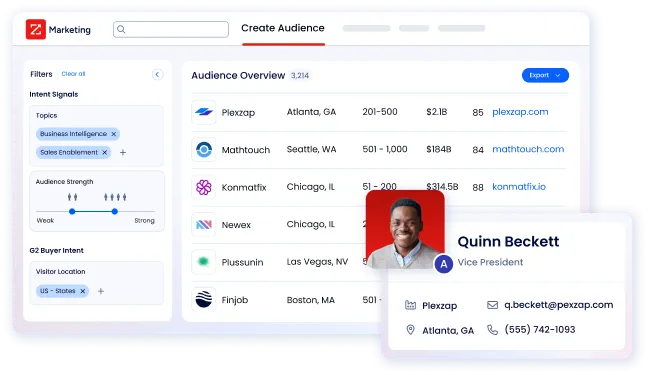Screen dimensions: 649x375
Task: Click the q.beckett@pexzap.com email address
Action: pos(558,305)
